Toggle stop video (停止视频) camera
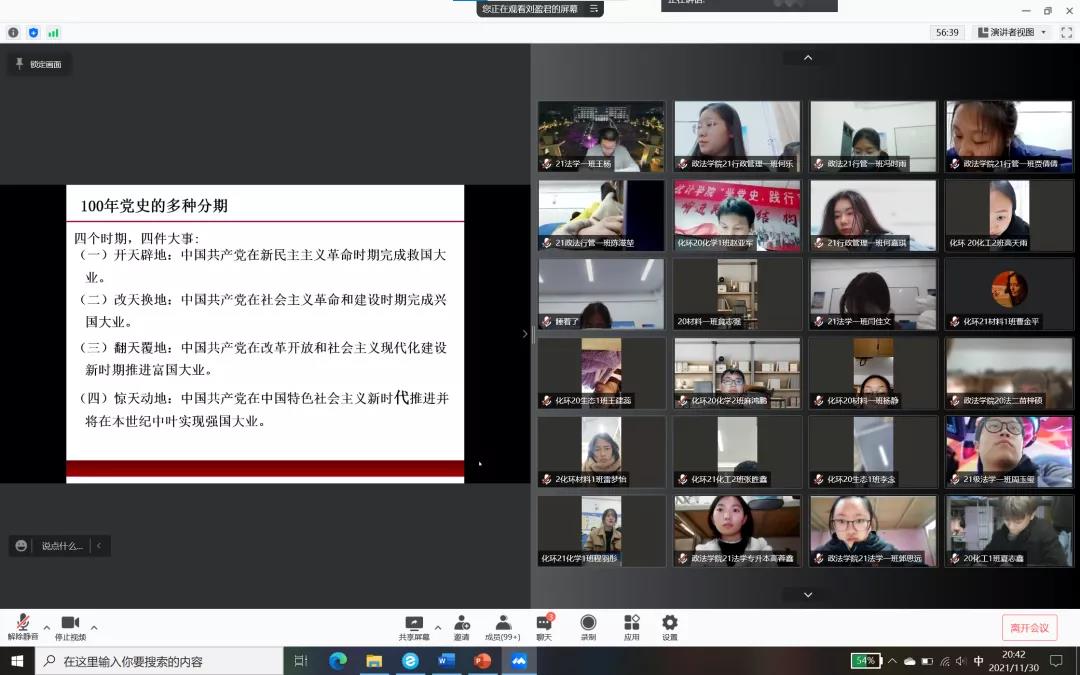1080x675 pixels. [70, 627]
